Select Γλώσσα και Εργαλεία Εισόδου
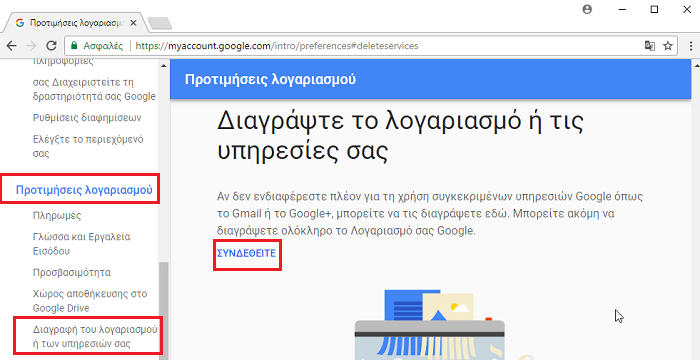 82,244
